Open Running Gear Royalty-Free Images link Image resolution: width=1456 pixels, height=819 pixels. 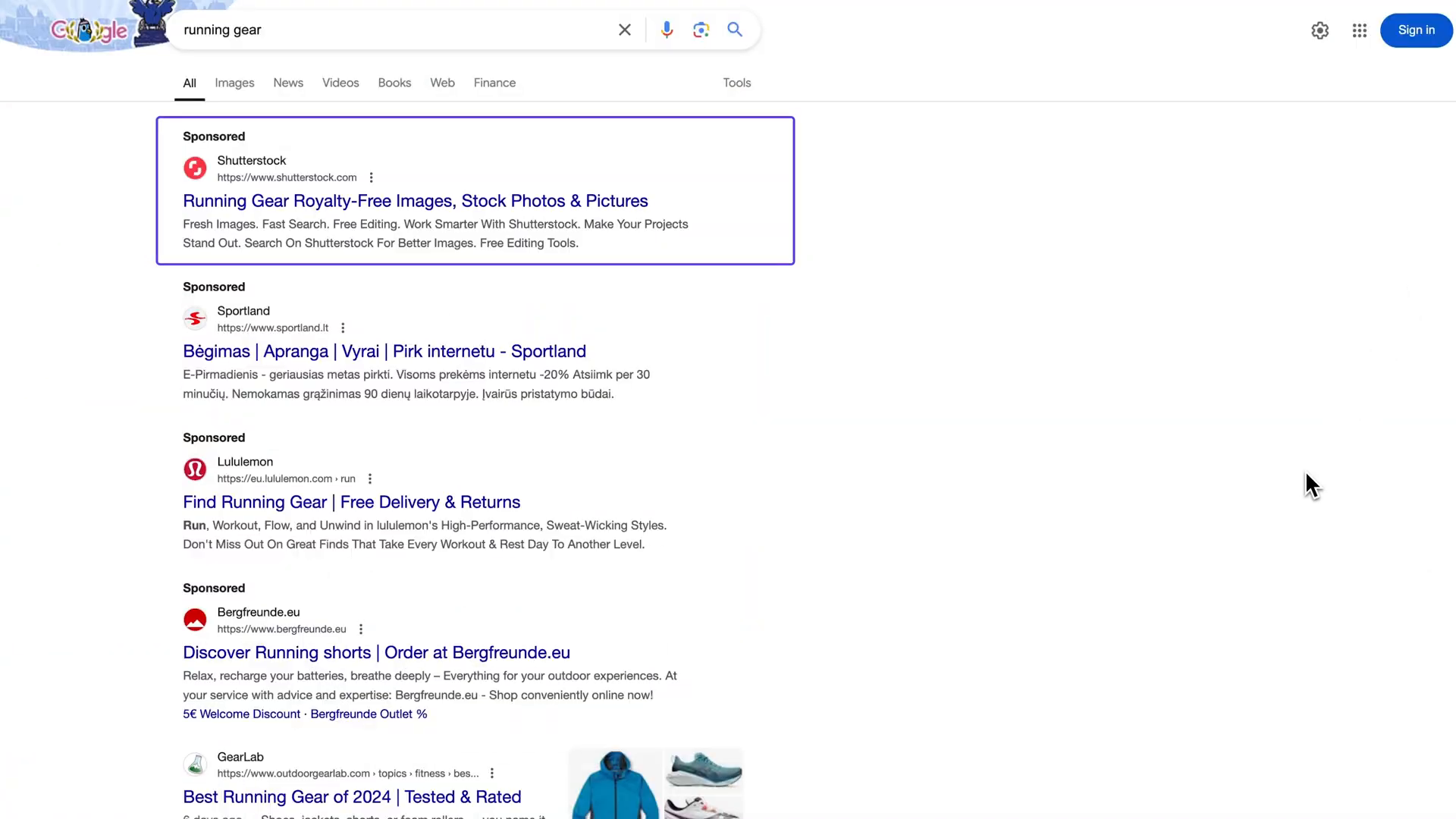(416, 201)
